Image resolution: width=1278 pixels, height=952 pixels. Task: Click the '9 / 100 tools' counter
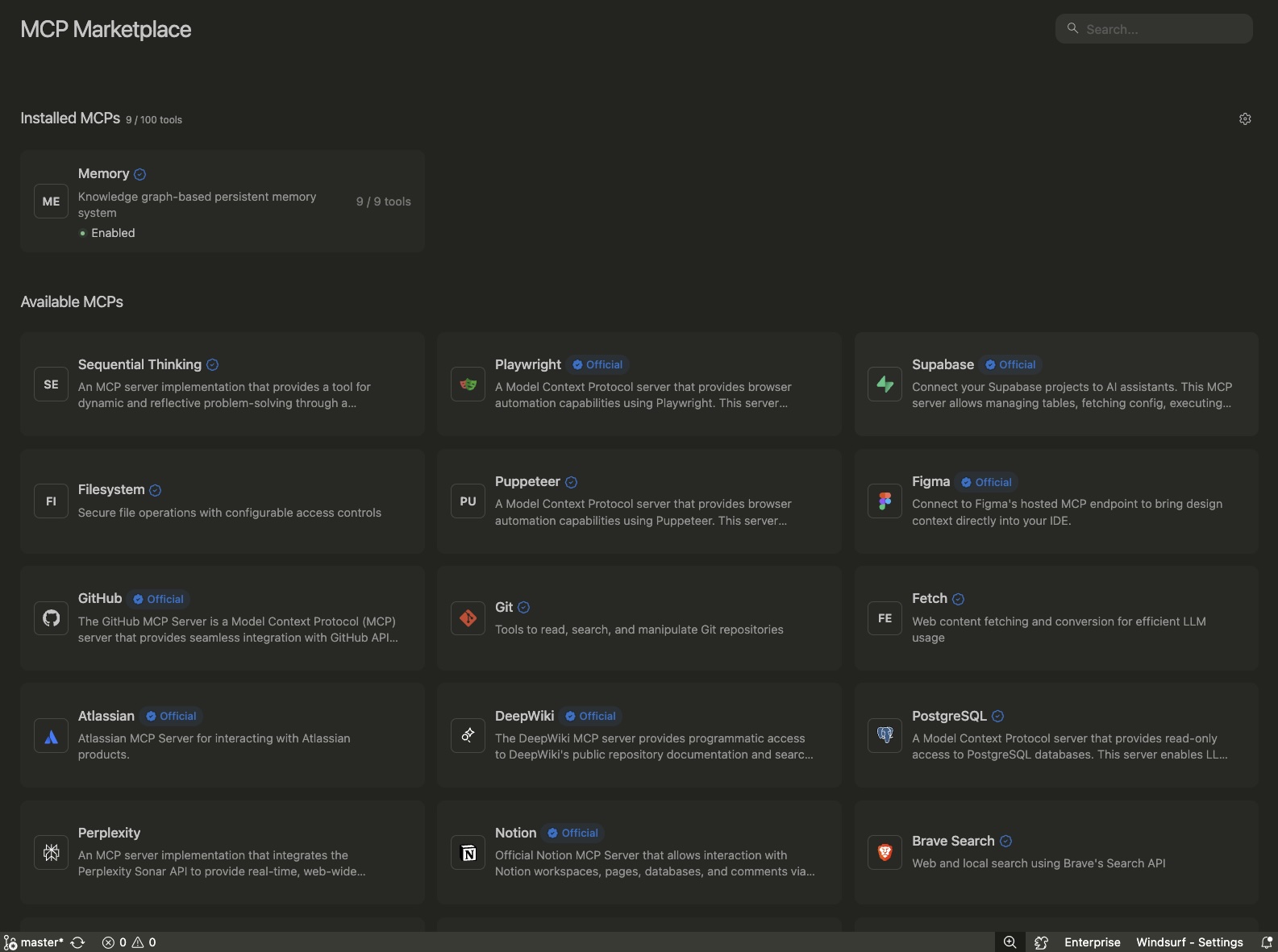[x=154, y=119]
